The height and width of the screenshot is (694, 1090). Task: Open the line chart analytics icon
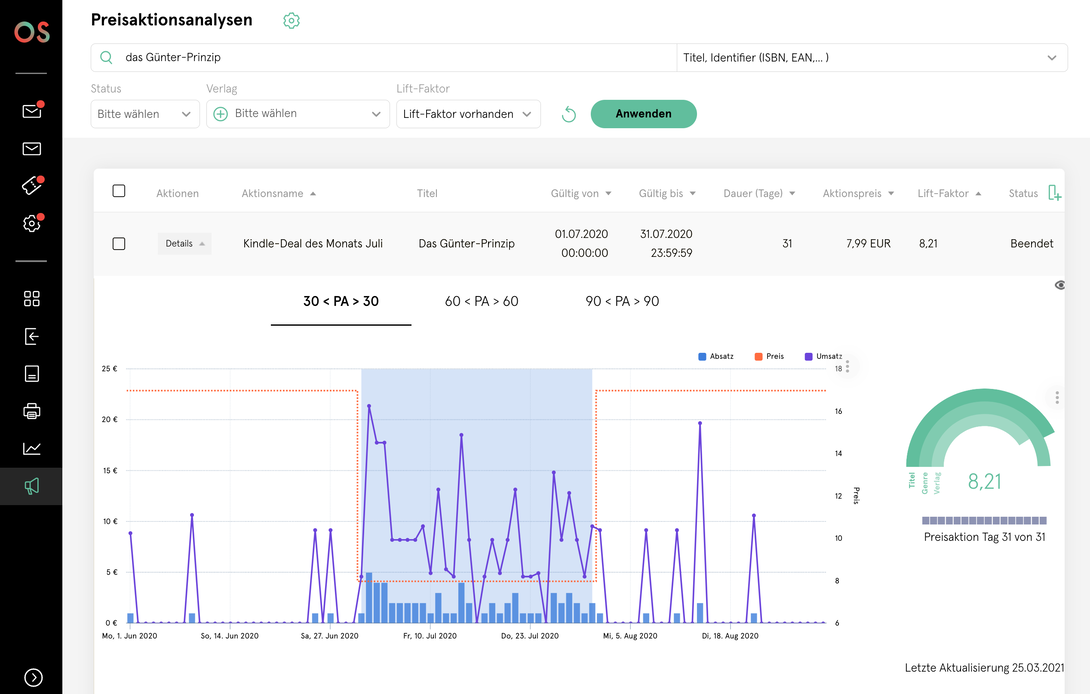[32, 449]
